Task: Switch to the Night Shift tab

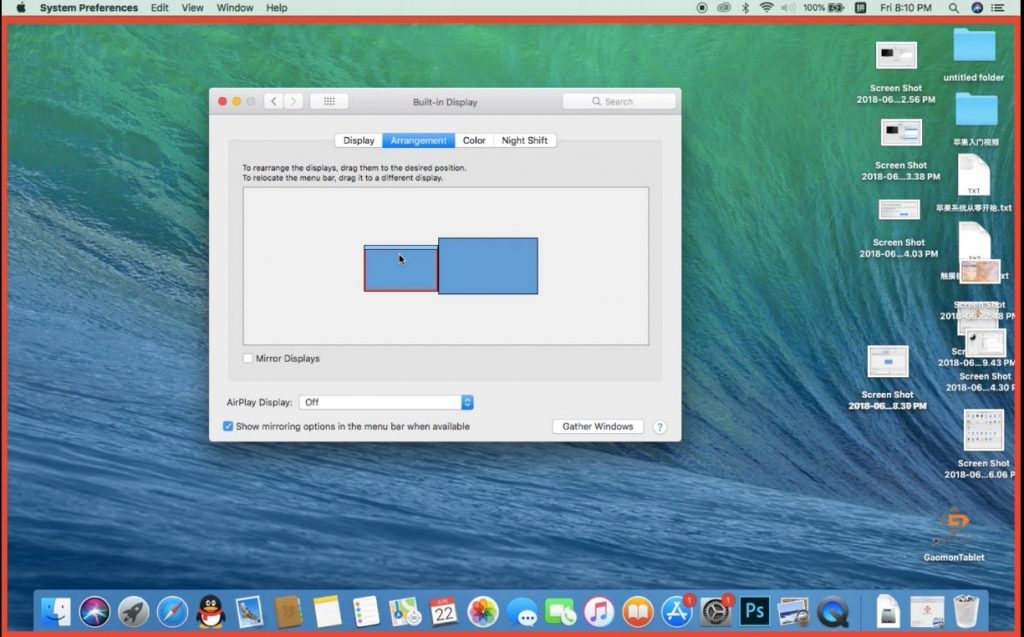Action: (x=524, y=140)
